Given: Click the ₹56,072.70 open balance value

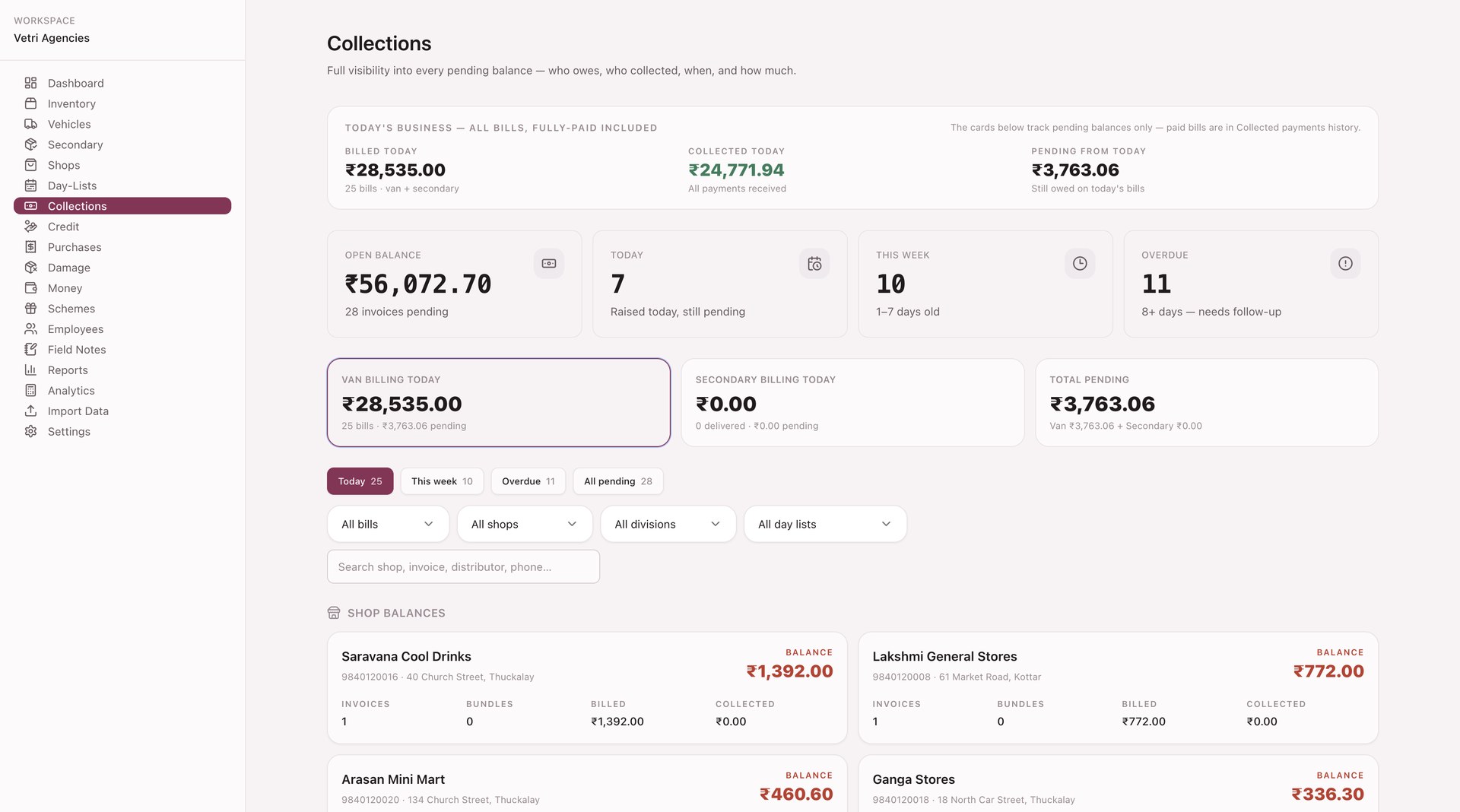Looking at the screenshot, I should (x=418, y=284).
